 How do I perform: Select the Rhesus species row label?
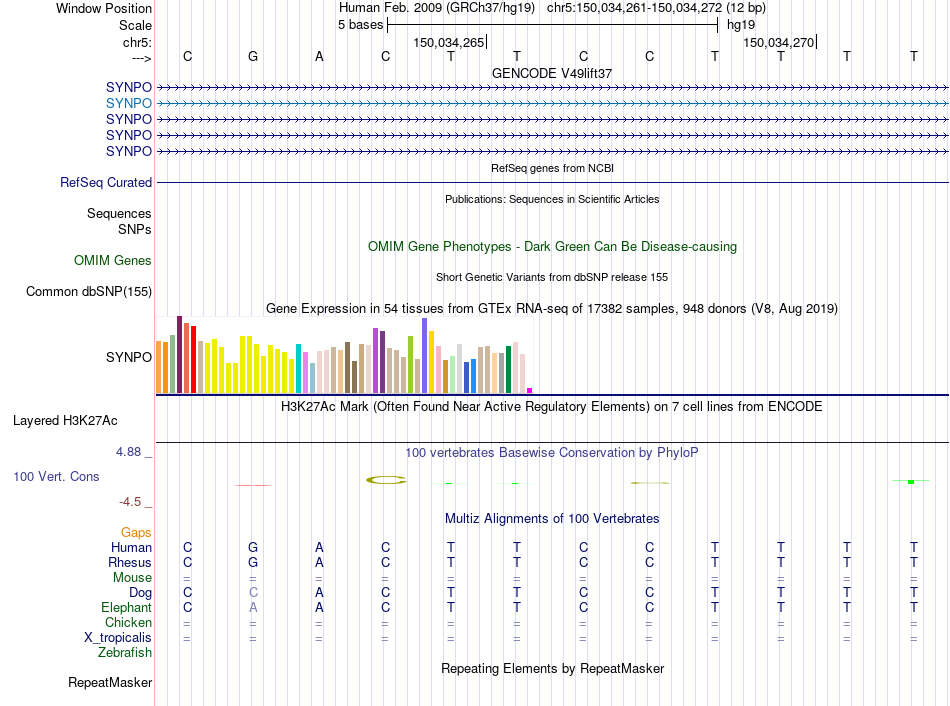pyautogui.click(x=130, y=562)
